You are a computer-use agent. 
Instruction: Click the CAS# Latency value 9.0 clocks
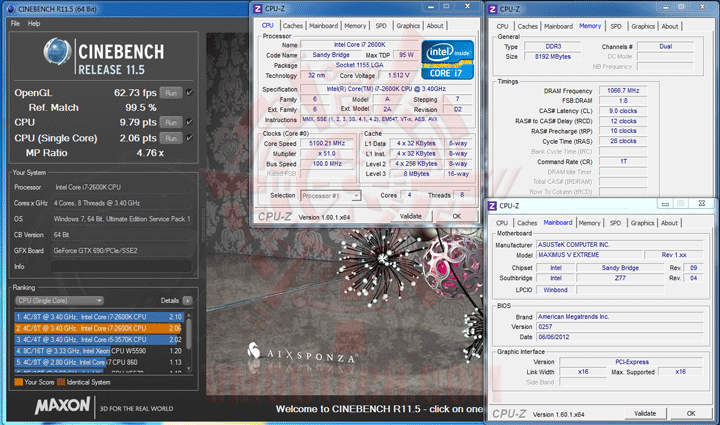tap(623, 111)
